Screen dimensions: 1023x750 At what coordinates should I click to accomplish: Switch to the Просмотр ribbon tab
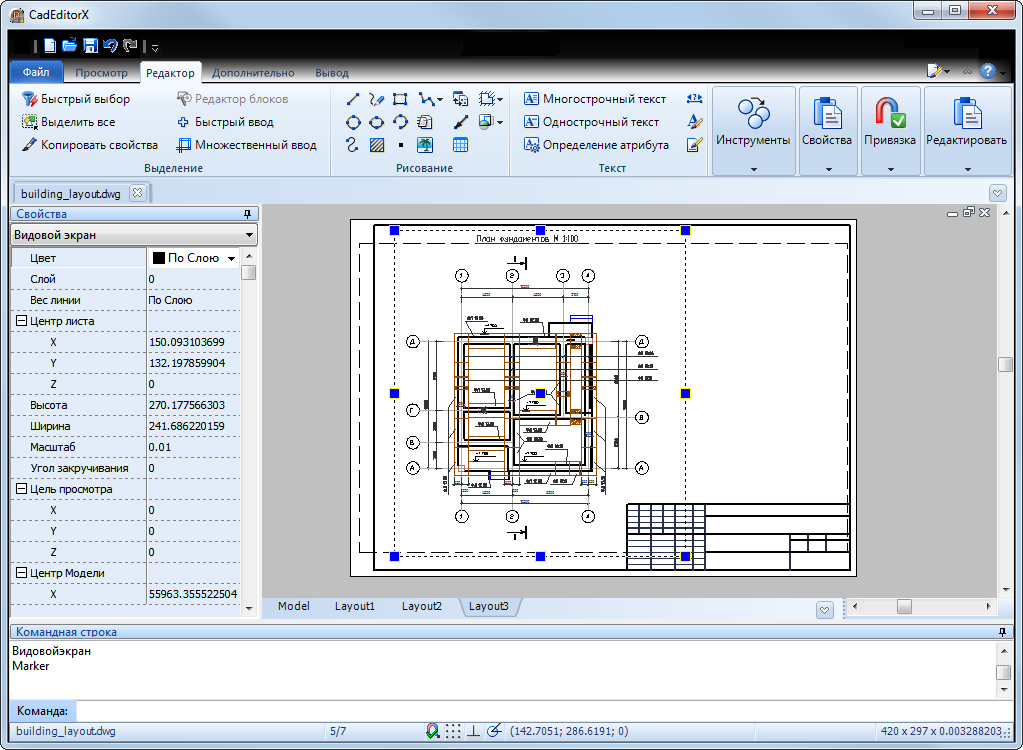tap(101, 73)
